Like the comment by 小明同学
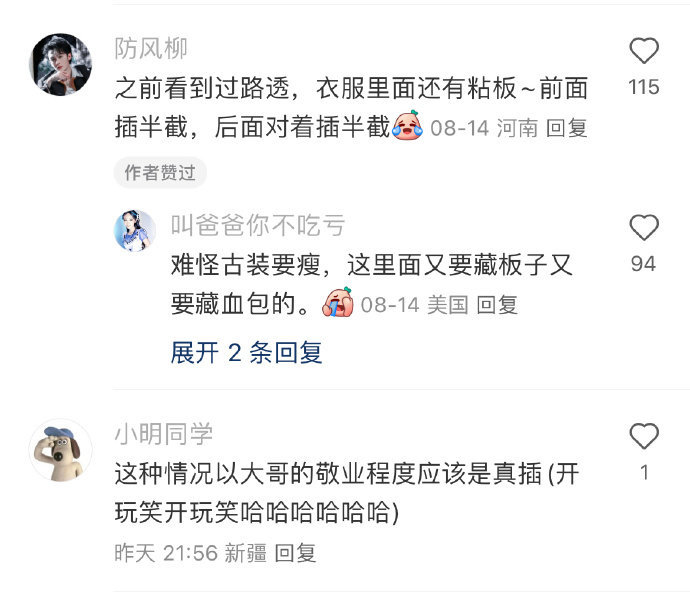The height and width of the screenshot is (599, 690). pos(644,436)
